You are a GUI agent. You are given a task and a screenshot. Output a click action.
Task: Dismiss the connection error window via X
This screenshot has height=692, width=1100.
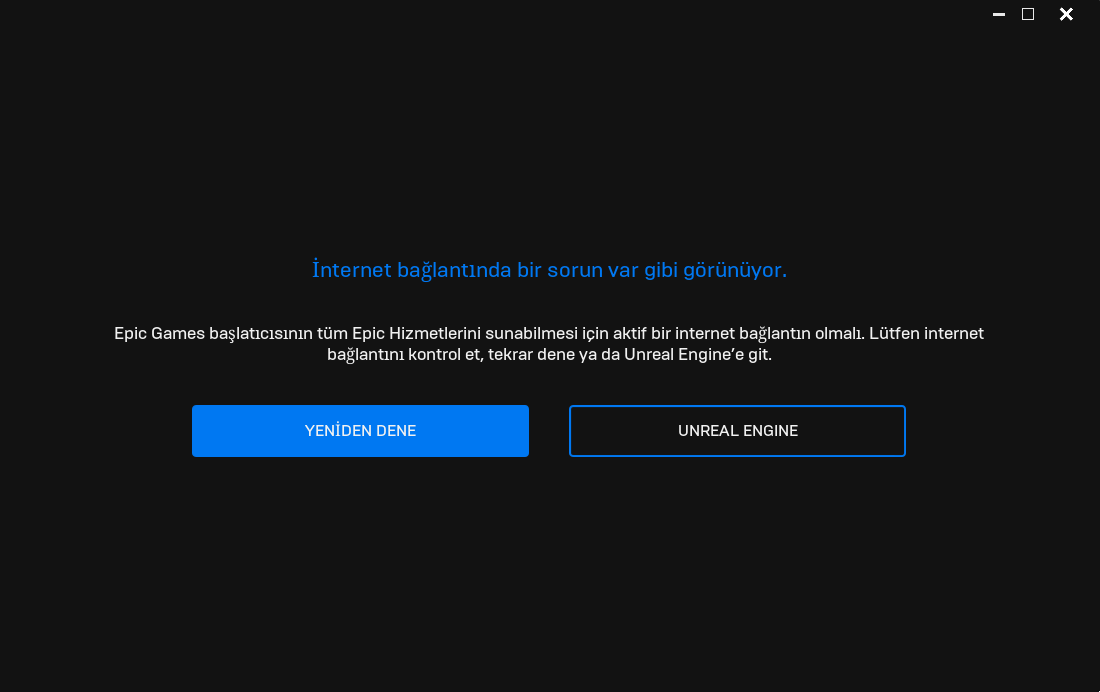pyautogui.click(x=1066, y=14)
